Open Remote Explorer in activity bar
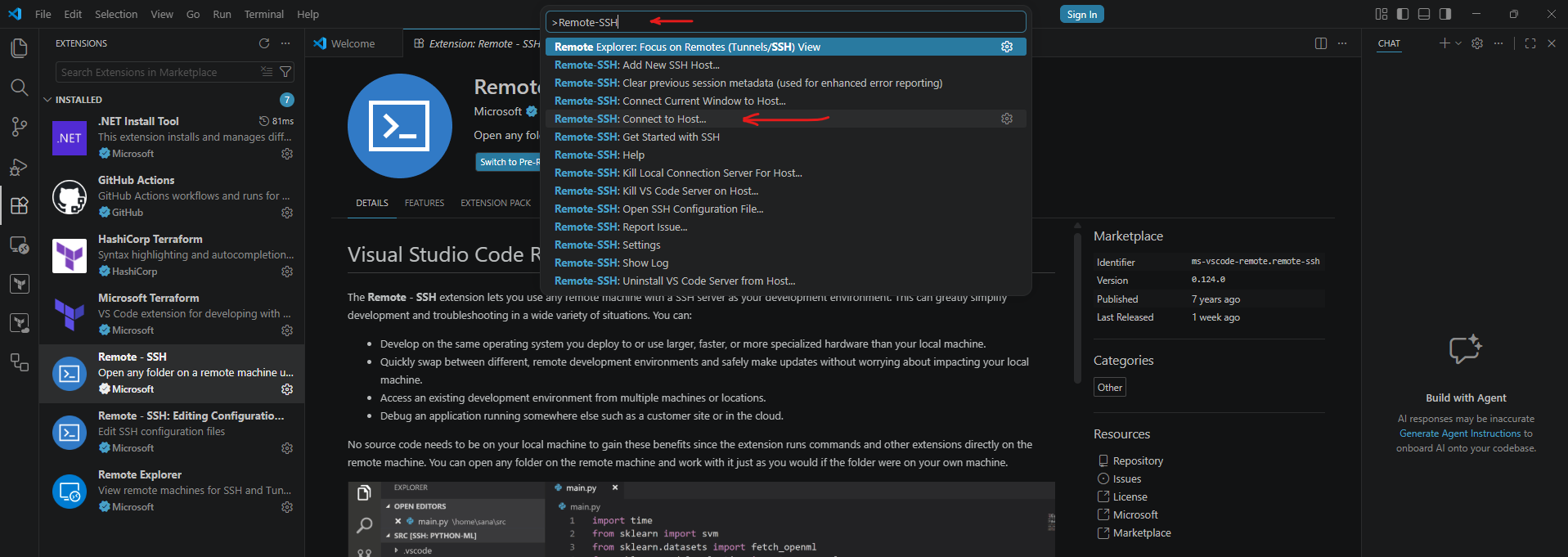Image resolution: width=1568 pixels, height=557 pixels. [19, 245]
